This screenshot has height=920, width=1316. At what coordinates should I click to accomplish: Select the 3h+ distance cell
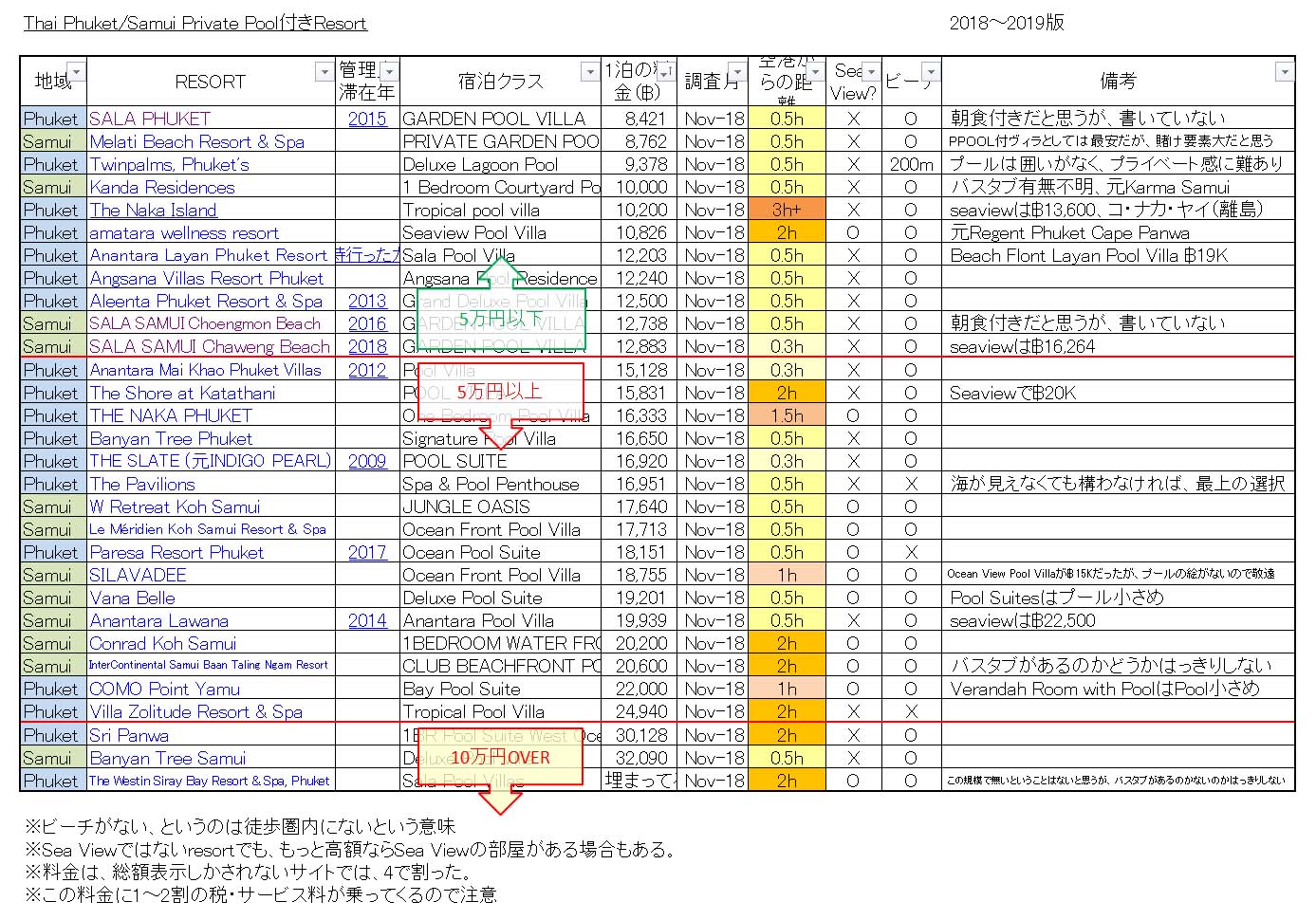click(x=787, y=210)
